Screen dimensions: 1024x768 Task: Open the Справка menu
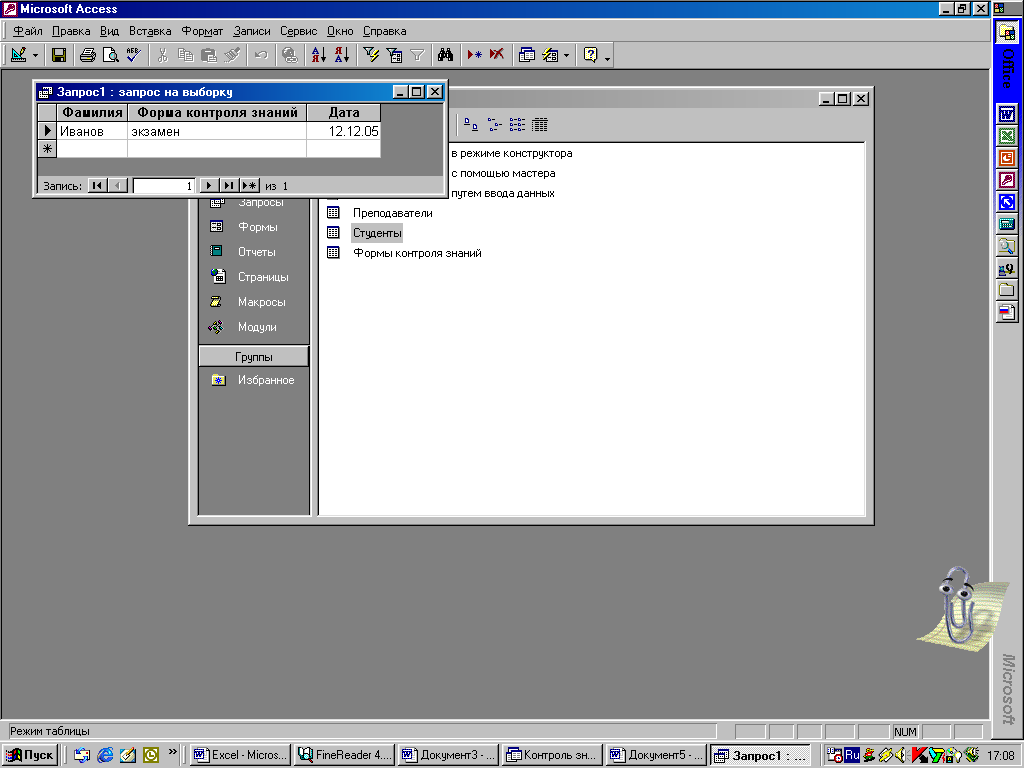pos(385,31)
